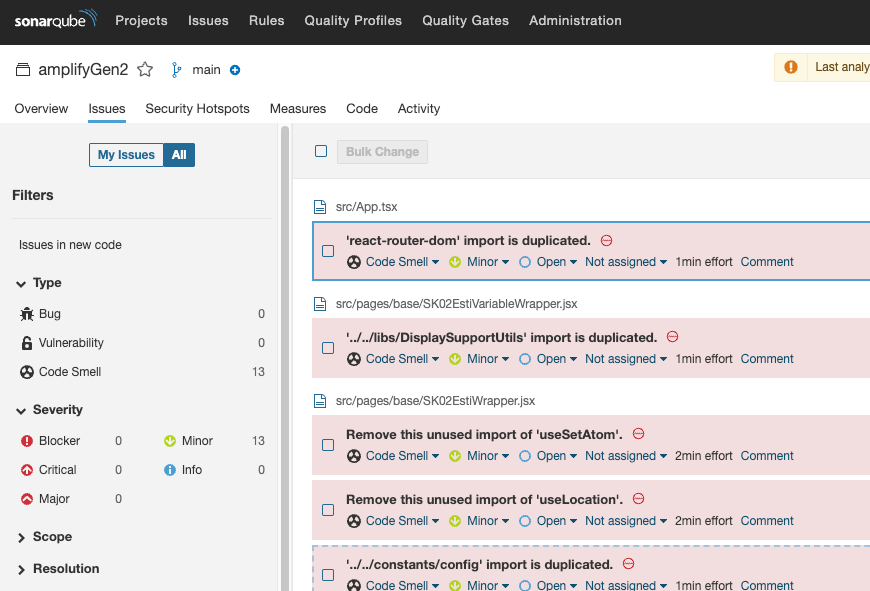Click the SonarQube logo

pos(55,20)
